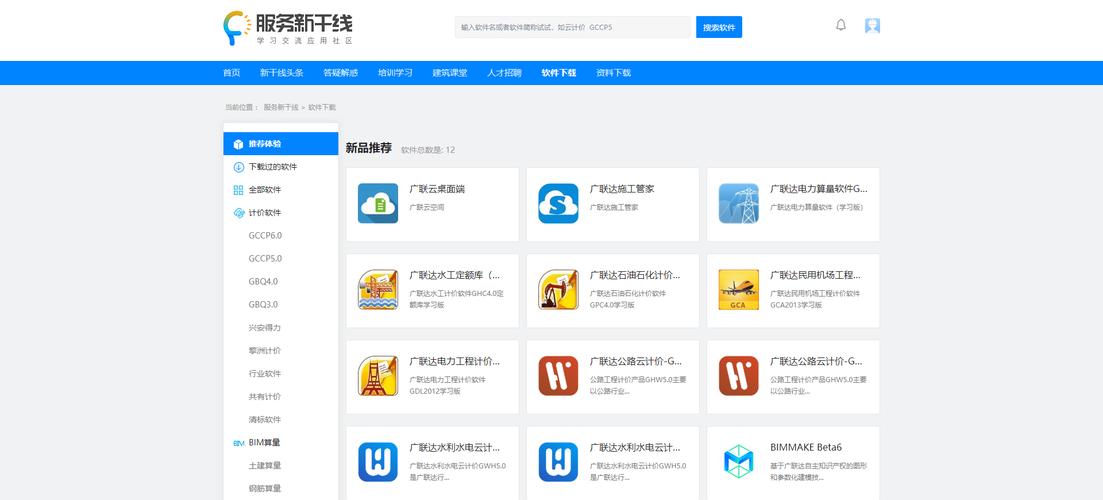Select GCCP5.0 in the sidebar

[265, 258]
